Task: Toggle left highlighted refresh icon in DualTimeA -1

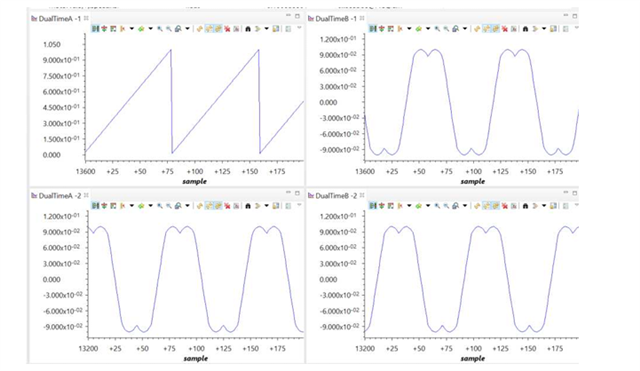Action: pos(209,29)
